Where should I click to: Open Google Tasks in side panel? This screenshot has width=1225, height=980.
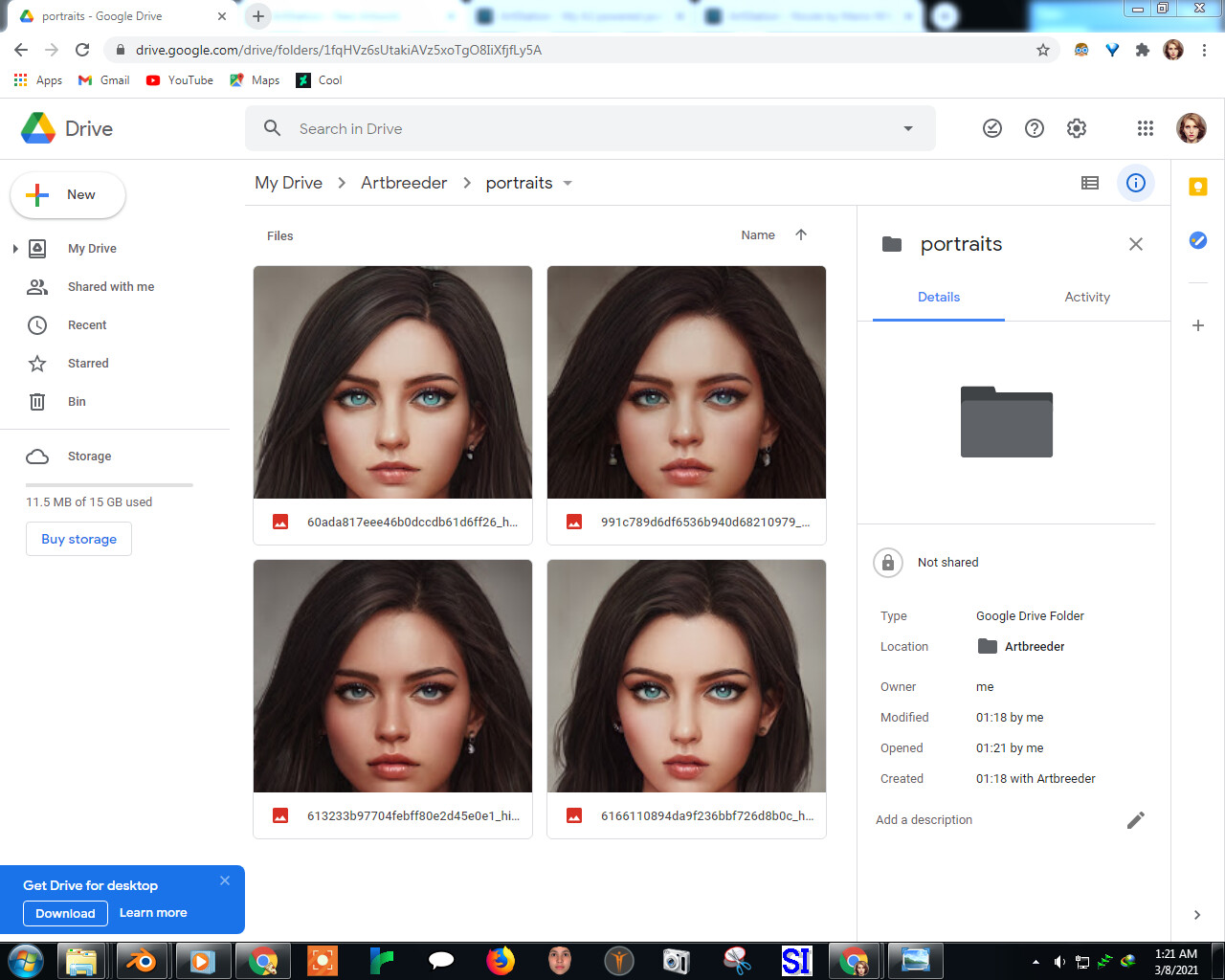point(1197,240)
